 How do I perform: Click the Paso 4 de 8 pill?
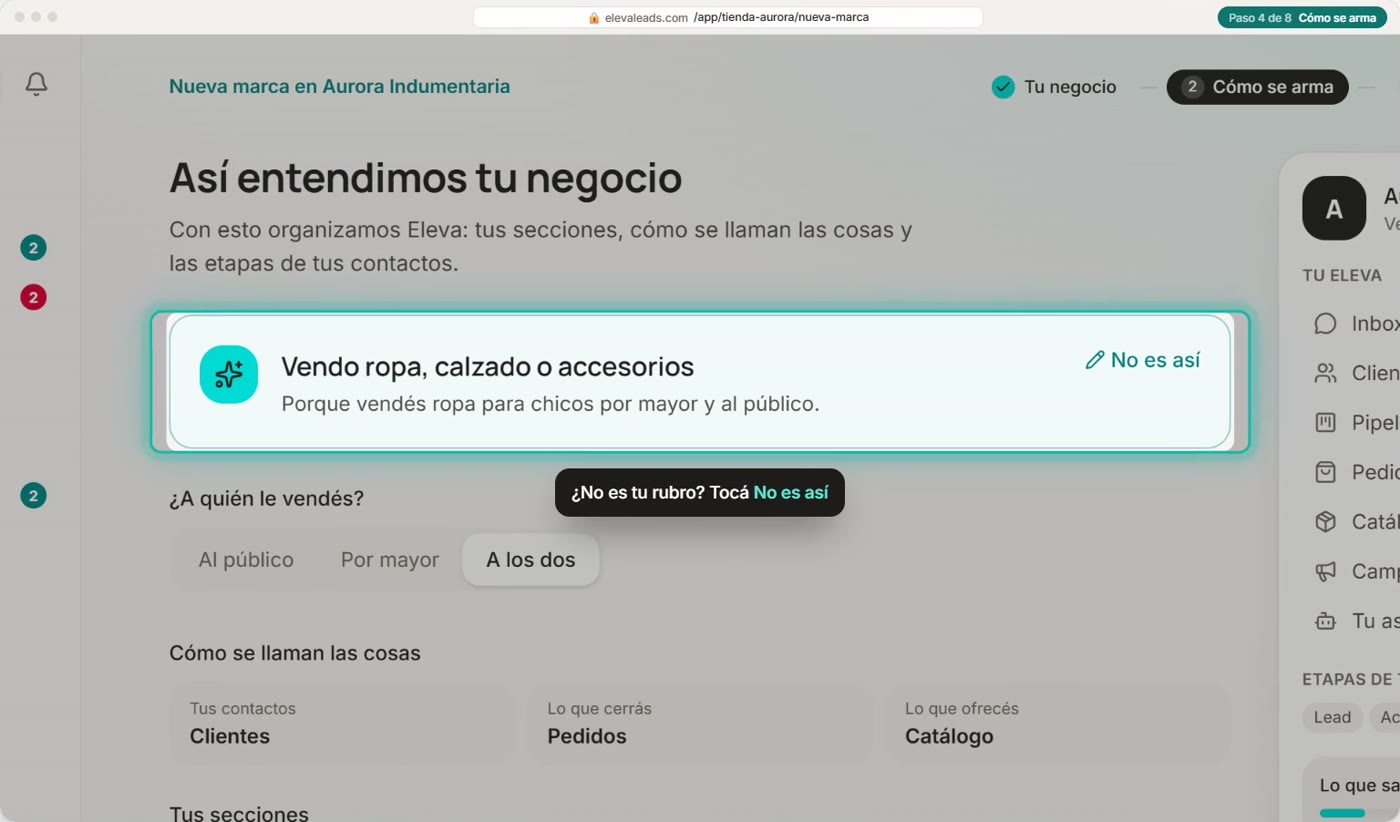(x=1303, y=18)
